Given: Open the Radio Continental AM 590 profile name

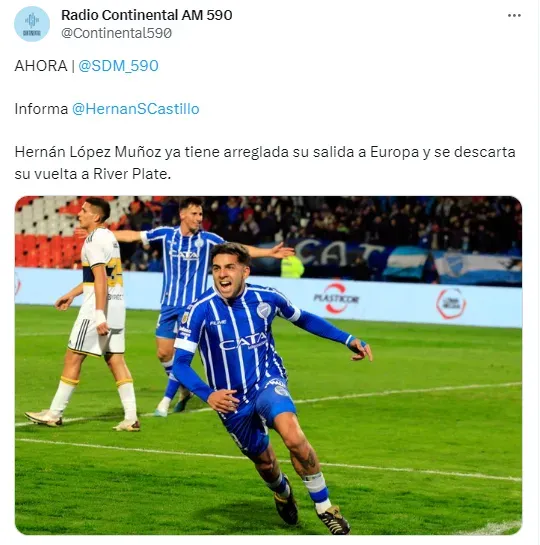Looking at the screenshot, I should click(147, 15).
